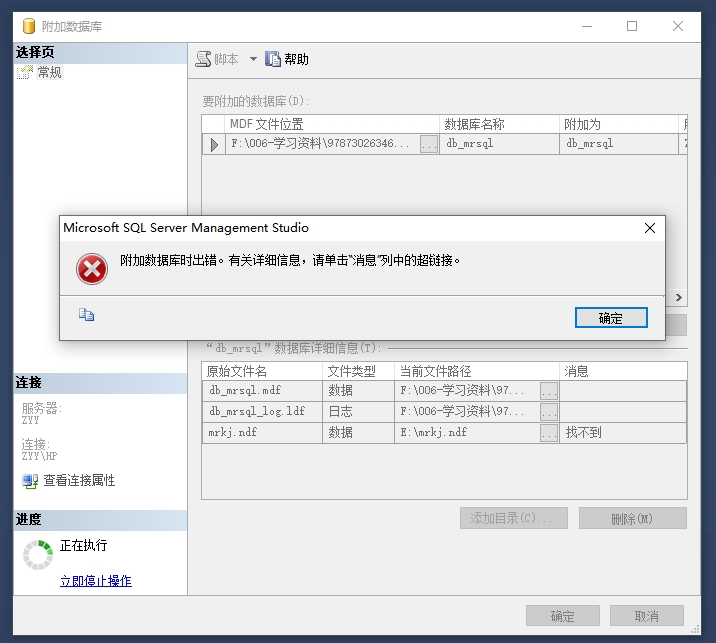Close the 附加数据库 window
The height and width of the screenshot is (643, 716).
(678, 26)
